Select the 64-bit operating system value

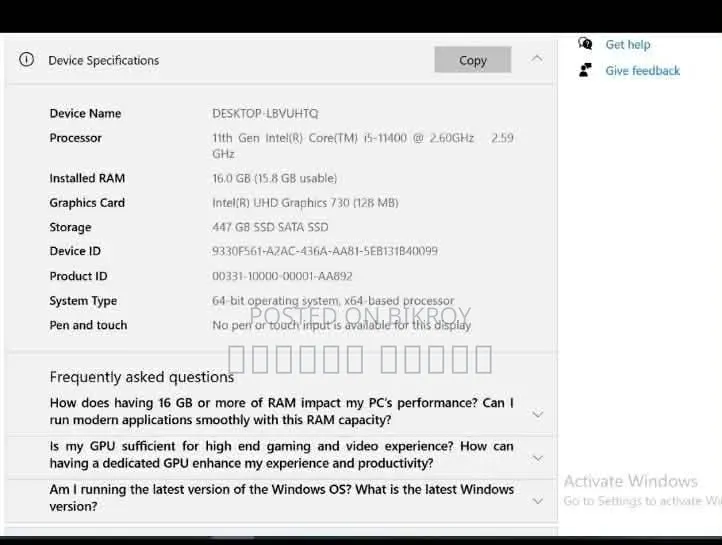[x=333, y=301]
